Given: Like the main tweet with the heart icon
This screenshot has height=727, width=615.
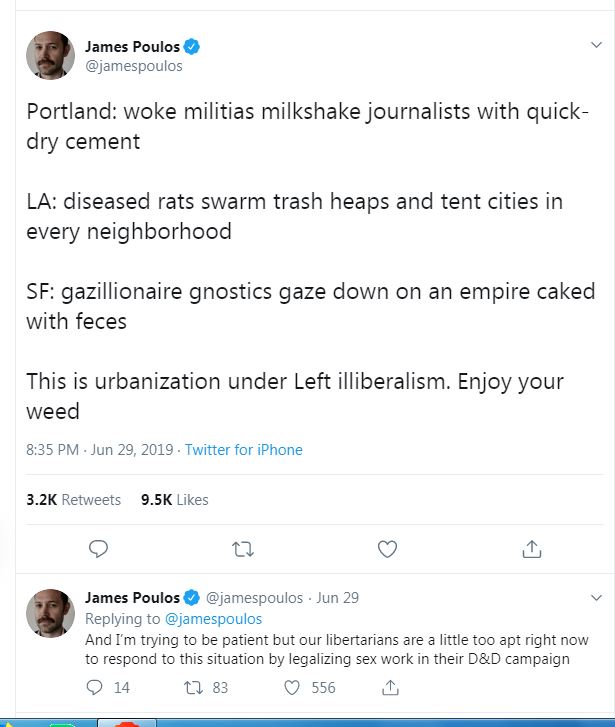Looking at the screenshot, I should 387,548.
